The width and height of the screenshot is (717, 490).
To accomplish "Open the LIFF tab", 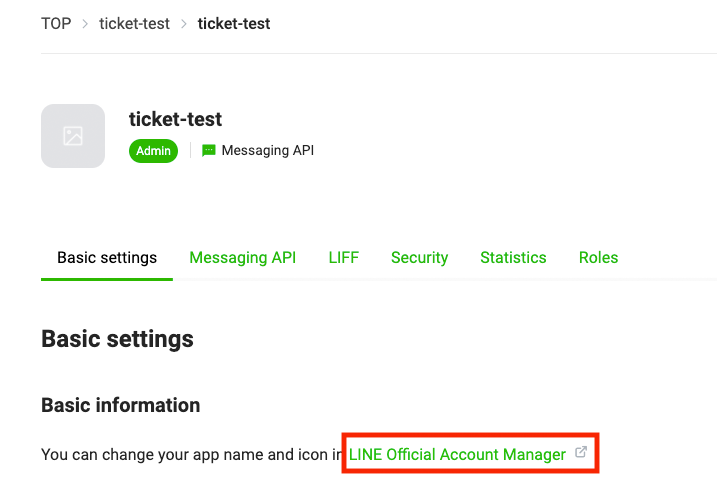I will click(343, 258).
